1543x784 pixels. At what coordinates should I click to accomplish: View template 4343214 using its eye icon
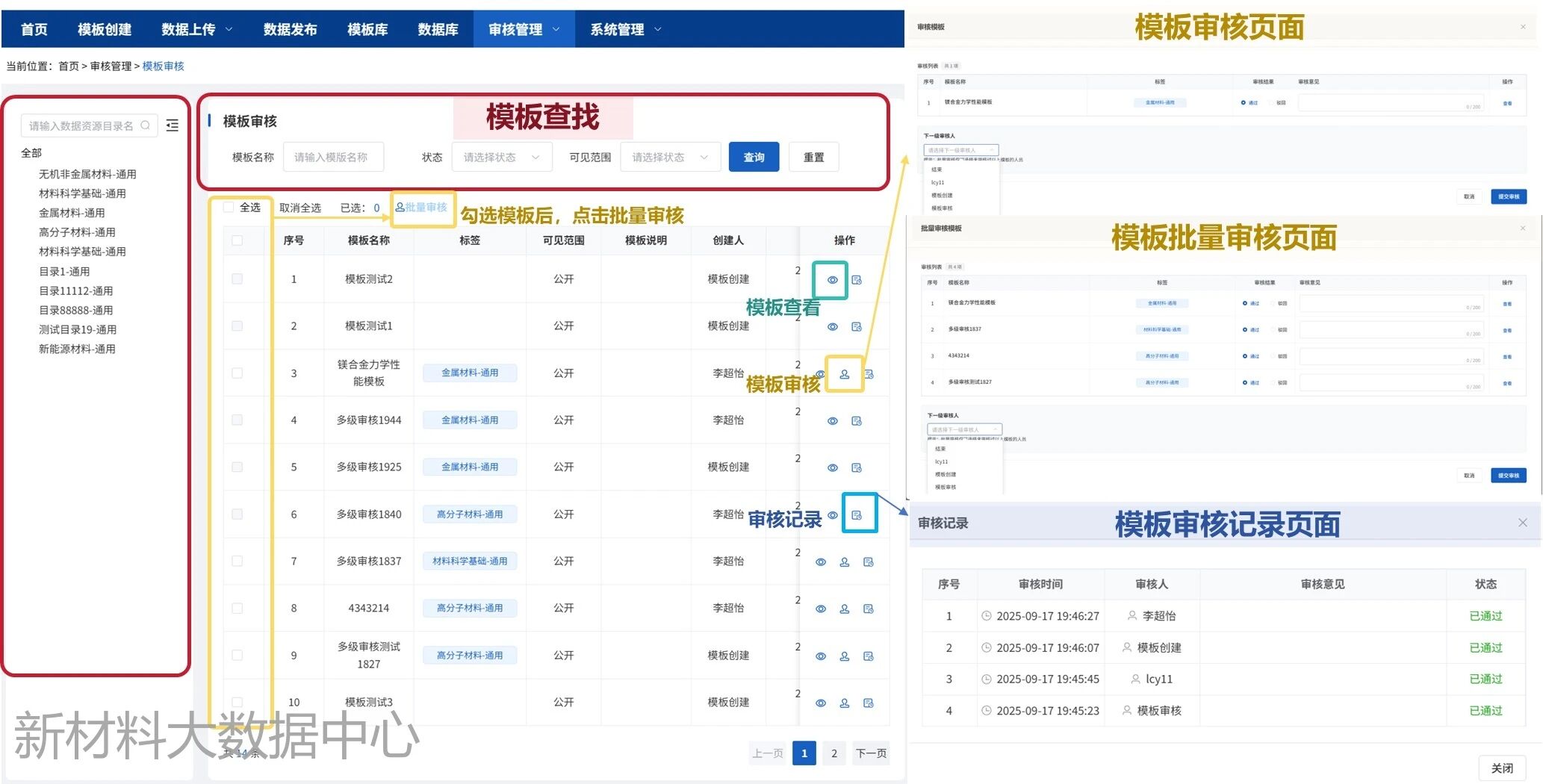(x=820, y=609)
